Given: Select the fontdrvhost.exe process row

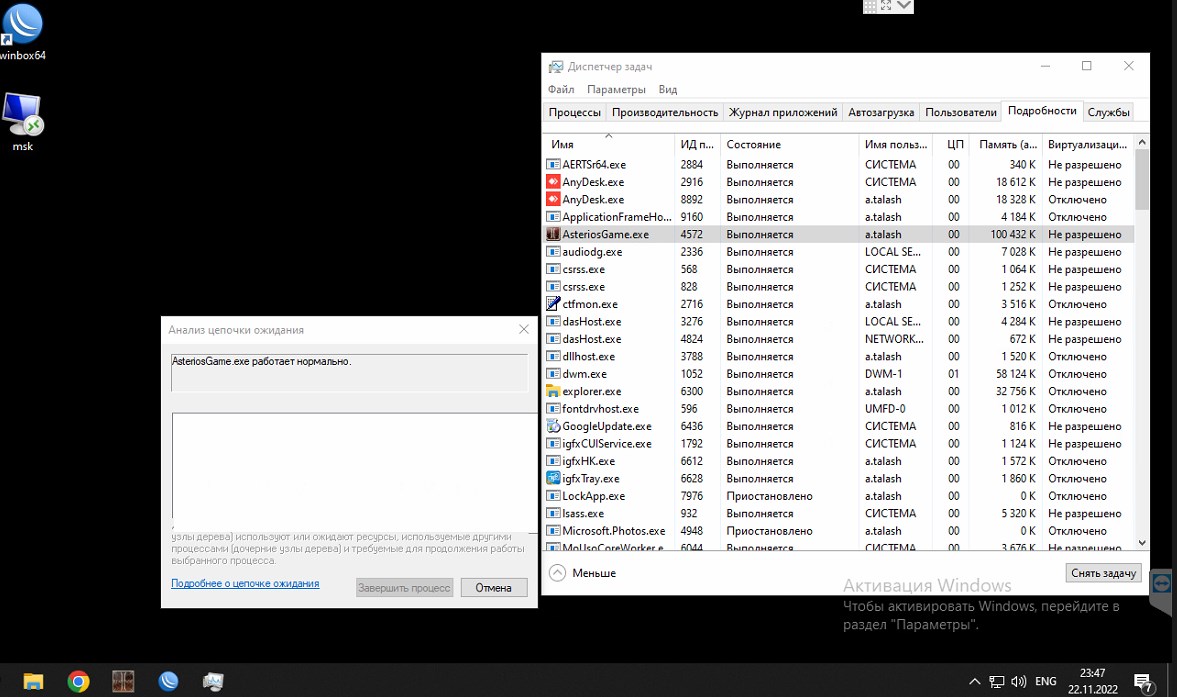Looking at the screenshot, I should (x=838, y=409).
